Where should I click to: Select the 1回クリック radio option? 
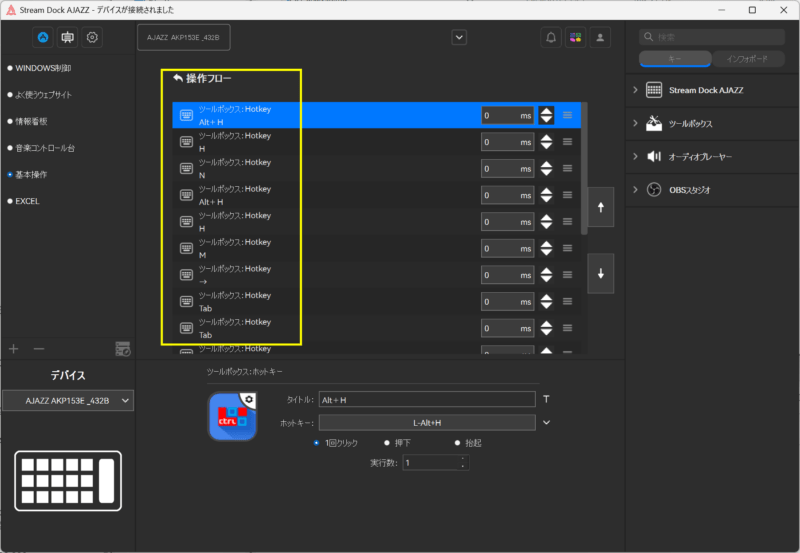coord(336,443)
